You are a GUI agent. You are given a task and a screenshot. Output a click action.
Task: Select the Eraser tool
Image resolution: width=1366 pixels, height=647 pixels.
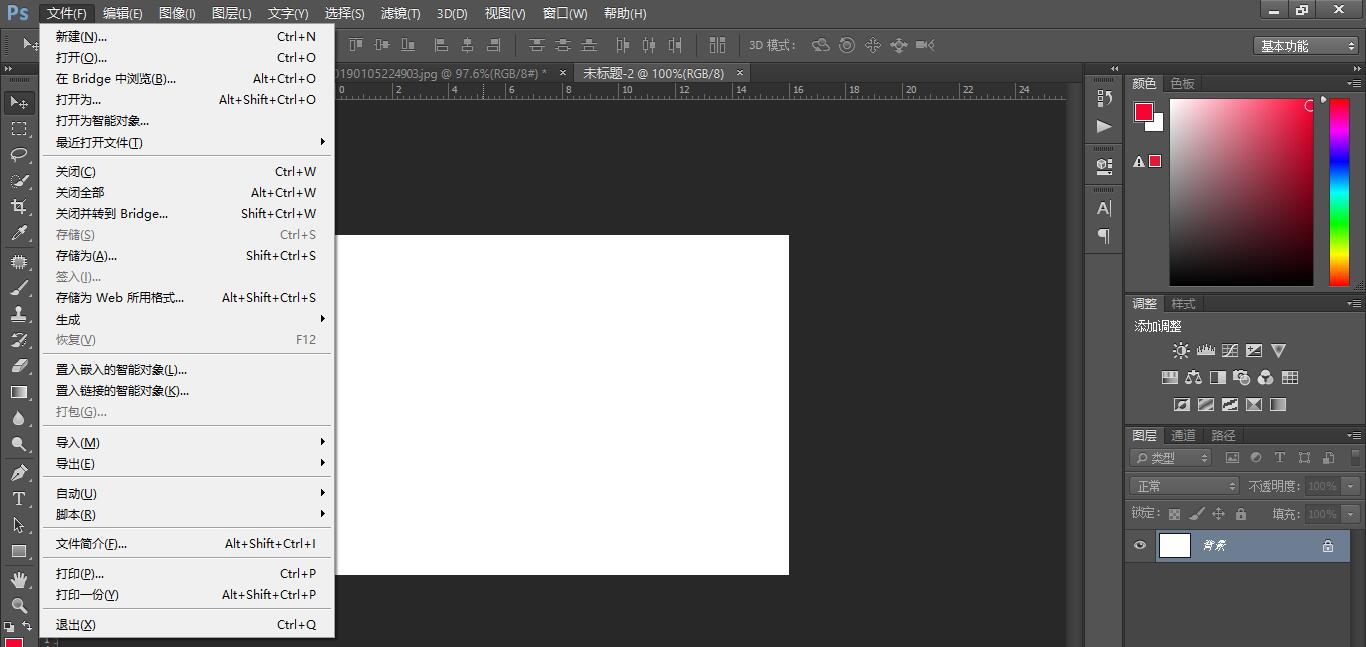coord(19,366)
